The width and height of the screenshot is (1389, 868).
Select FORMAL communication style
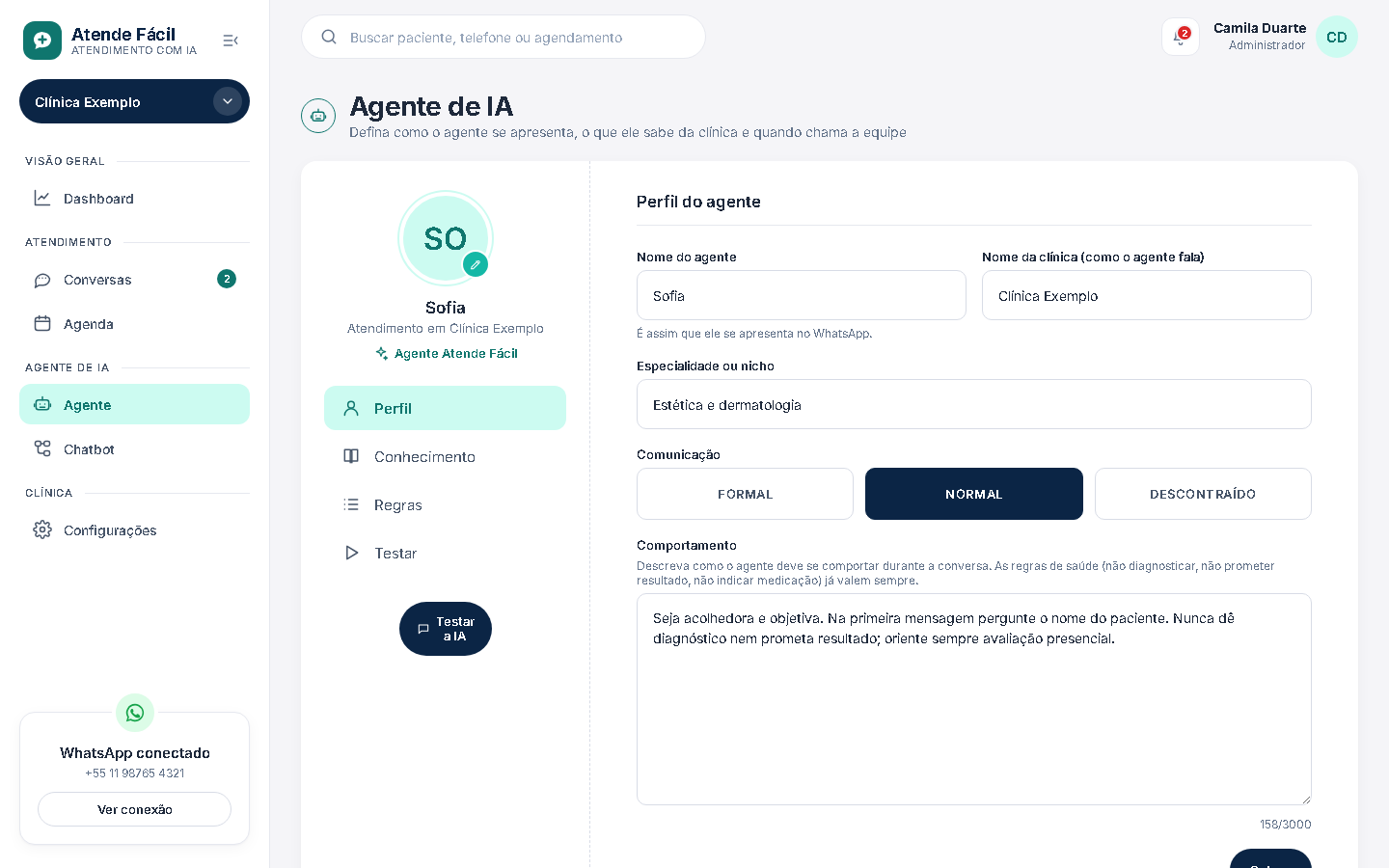(x=745, y=494)
